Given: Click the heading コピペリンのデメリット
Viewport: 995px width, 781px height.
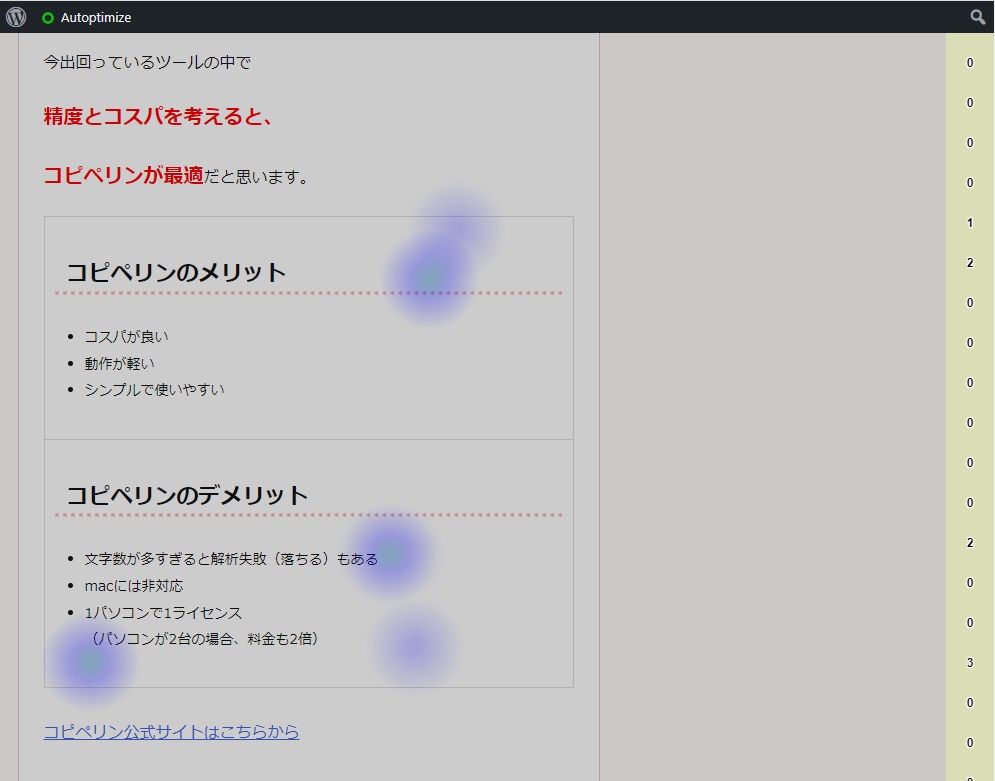Looking at the screenshot, I should (x=187, y=495).
